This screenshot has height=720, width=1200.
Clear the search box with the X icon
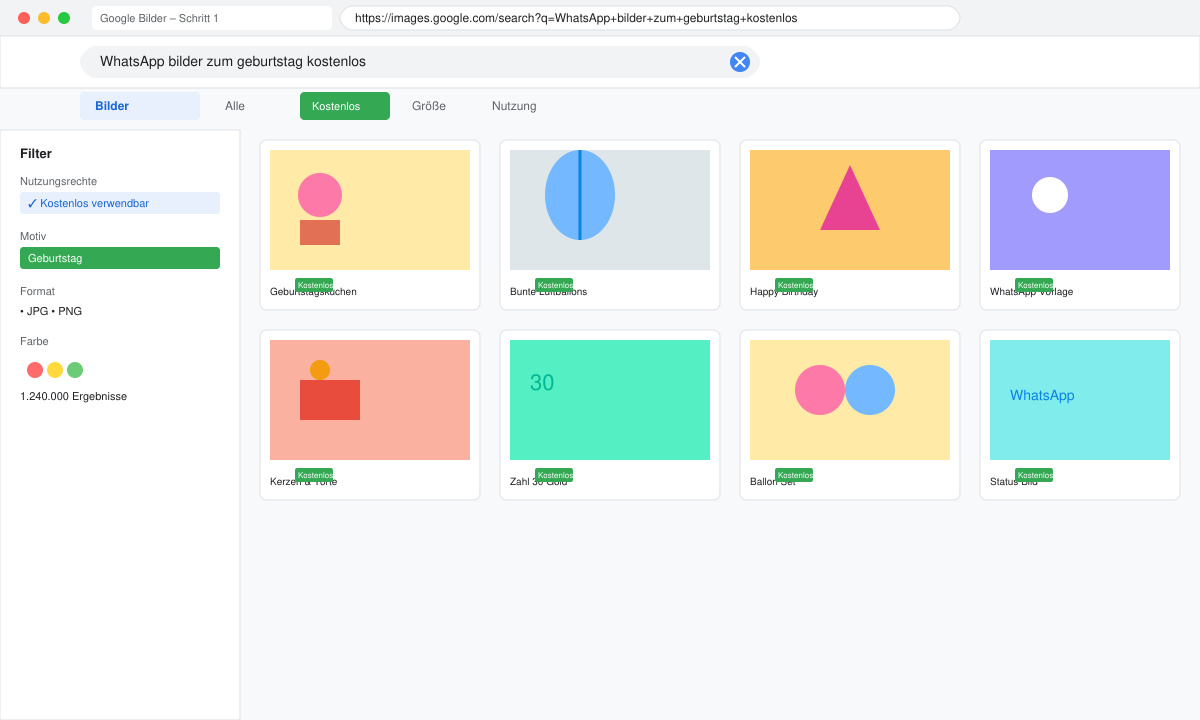click(x=740, y=62)
